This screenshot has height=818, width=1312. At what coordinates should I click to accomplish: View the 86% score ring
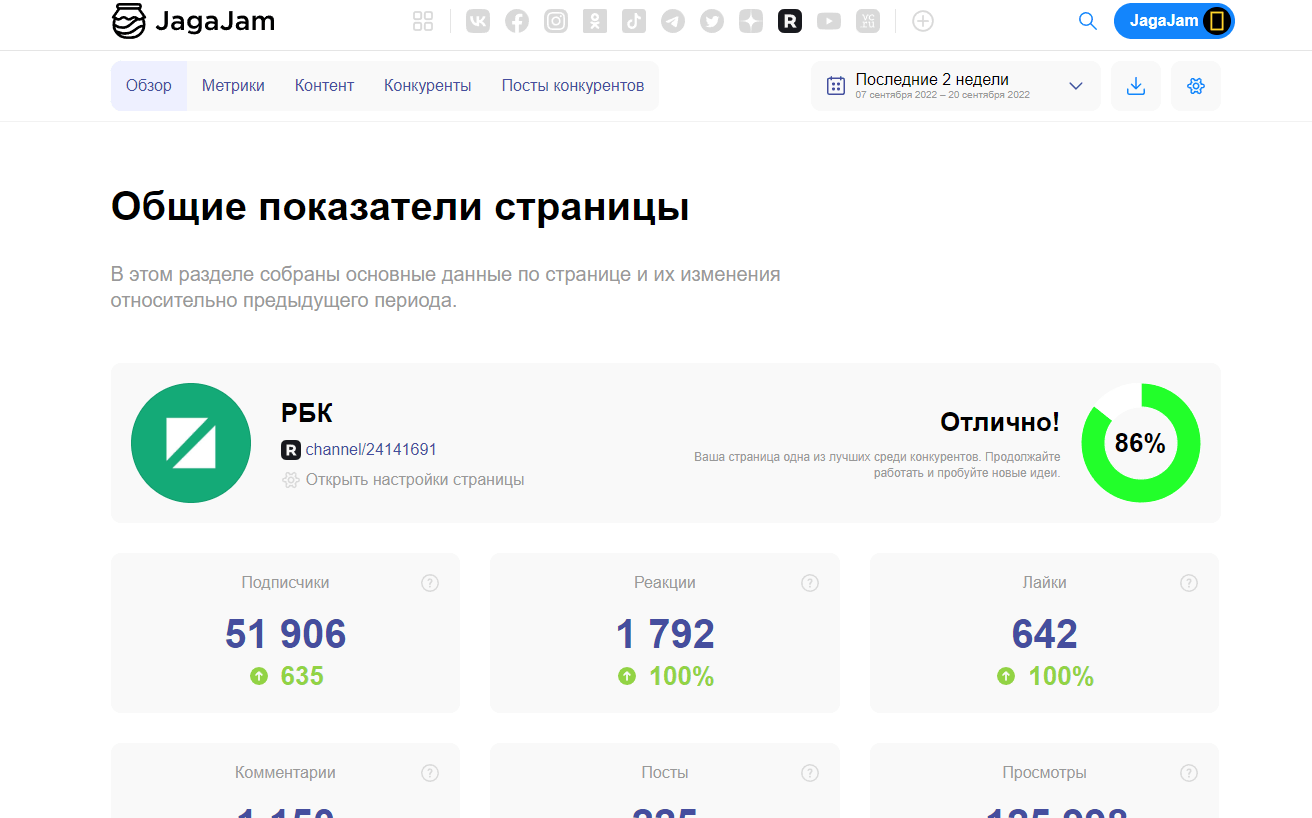(1141, 443)
